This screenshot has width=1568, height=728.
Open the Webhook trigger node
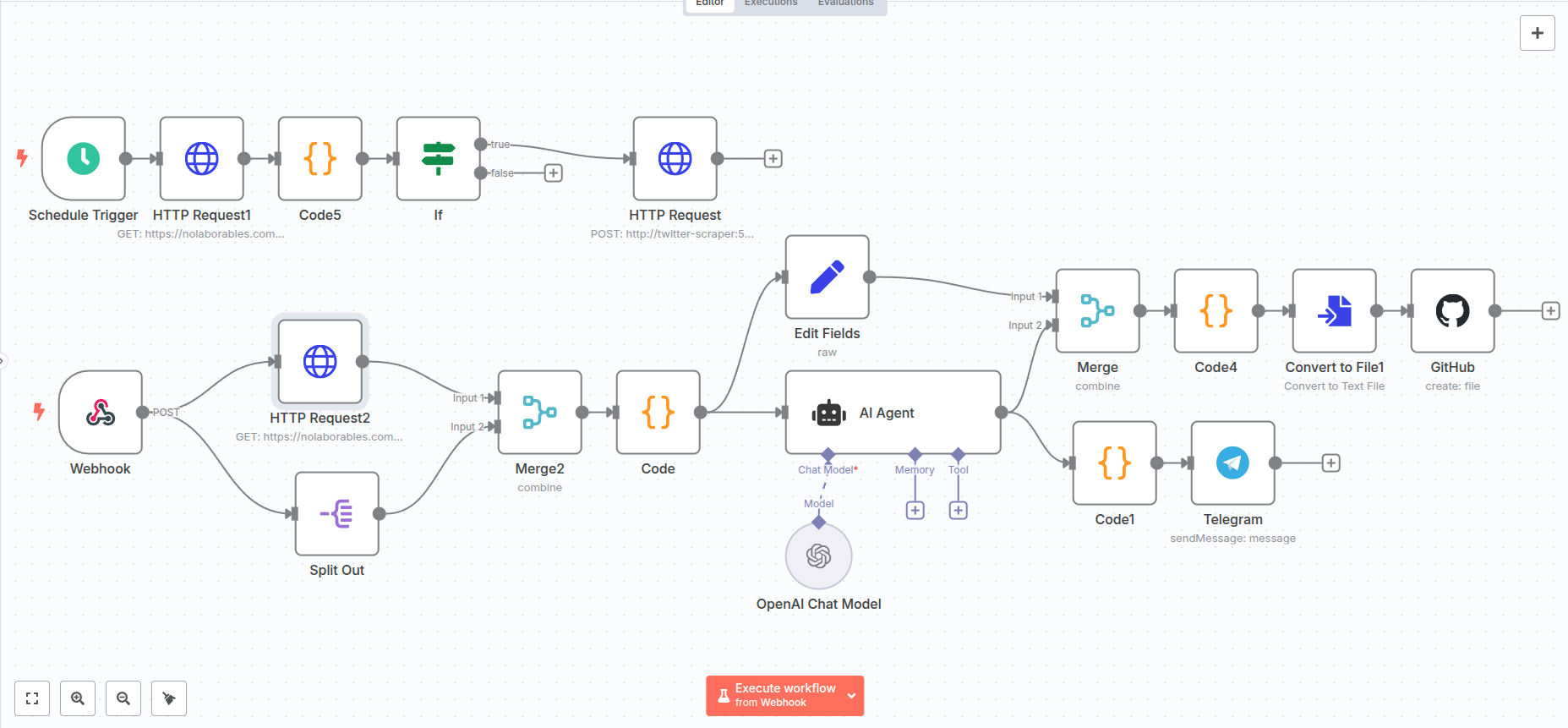pos(101,412)
